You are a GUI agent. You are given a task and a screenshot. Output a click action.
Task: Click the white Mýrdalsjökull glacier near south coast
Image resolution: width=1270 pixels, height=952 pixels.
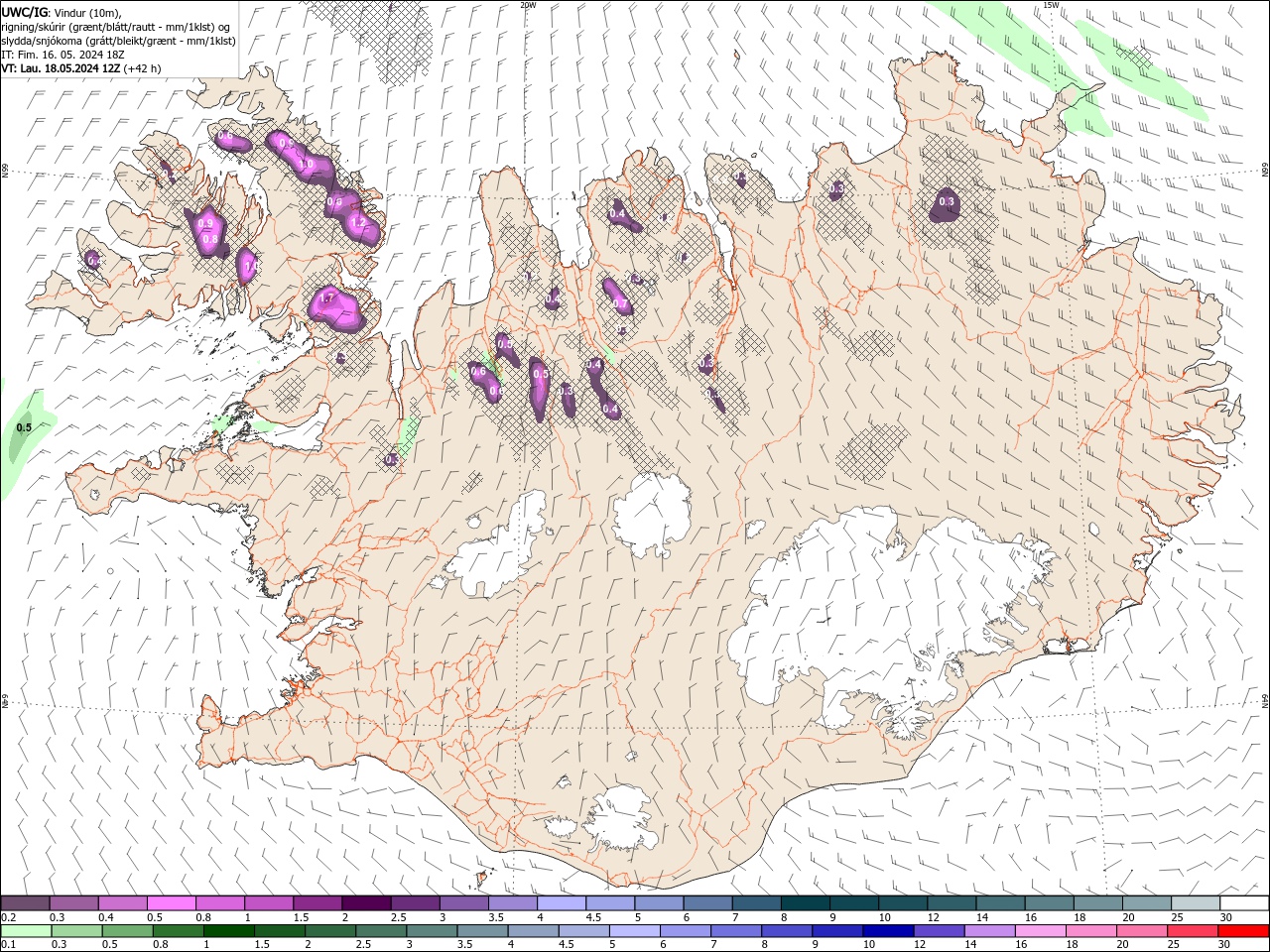click(620, 818)
